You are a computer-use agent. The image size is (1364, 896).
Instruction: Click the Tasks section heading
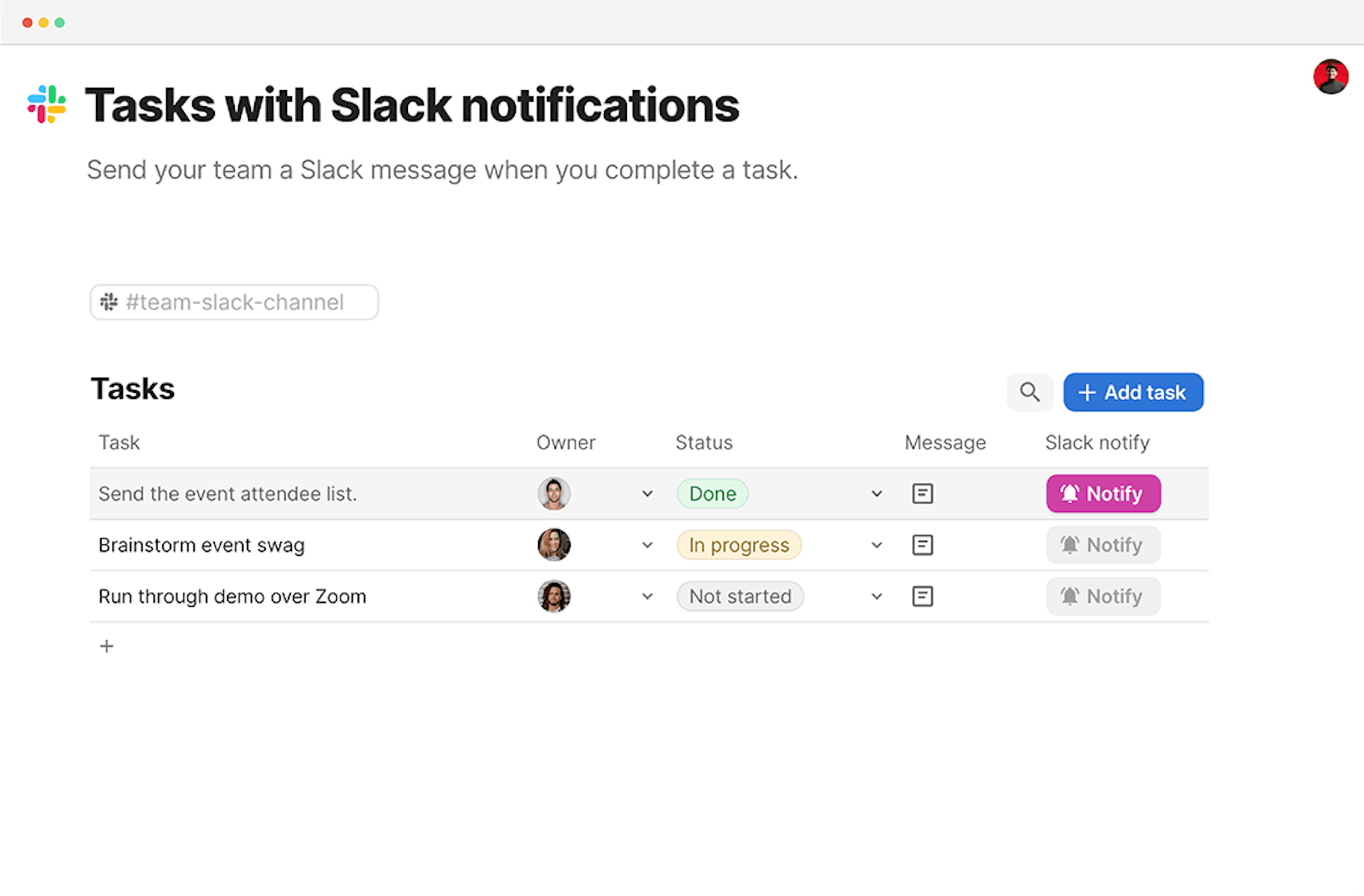(x=133, y=389)
